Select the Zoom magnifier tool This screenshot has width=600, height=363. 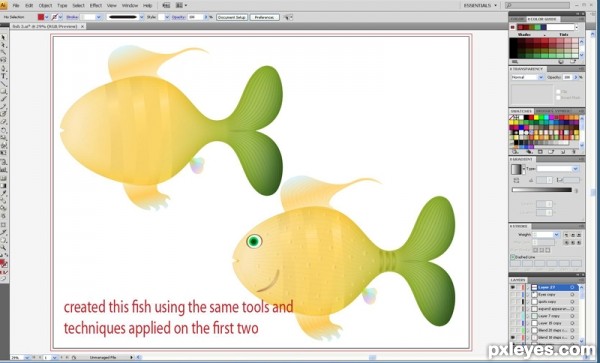pyautogui.click(x=3, y=248)
